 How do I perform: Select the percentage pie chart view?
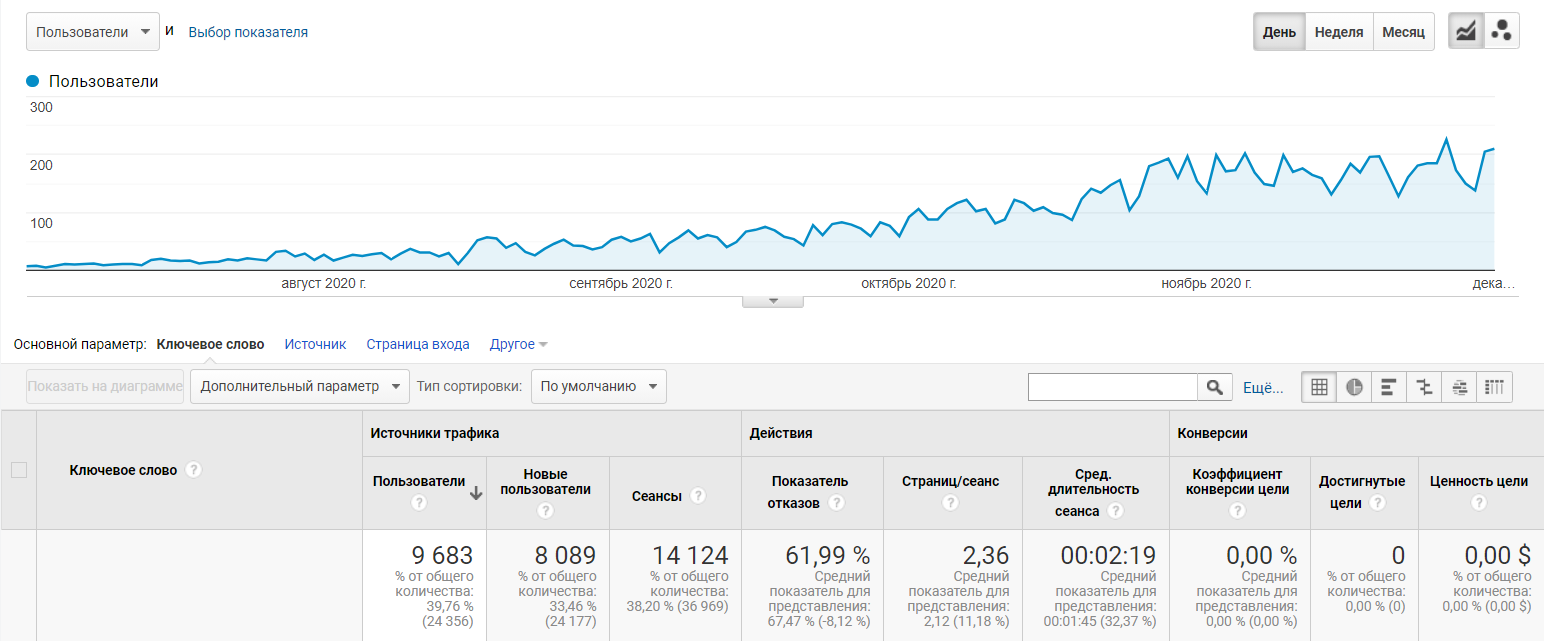[1354, 387]
